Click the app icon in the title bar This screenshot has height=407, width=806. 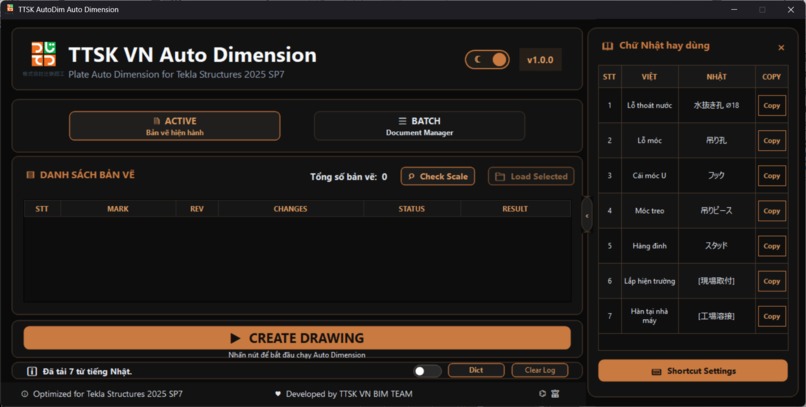pyautogui.click(x=10, y=9)
